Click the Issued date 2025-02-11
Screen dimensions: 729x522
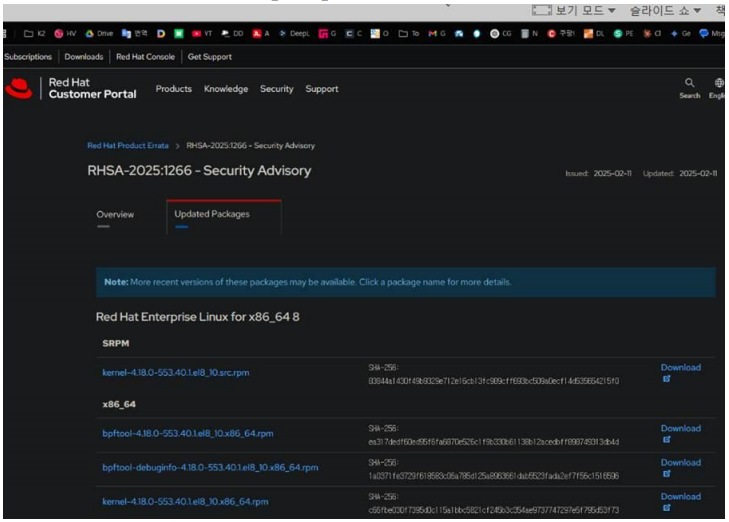click(x=612, y=173)
